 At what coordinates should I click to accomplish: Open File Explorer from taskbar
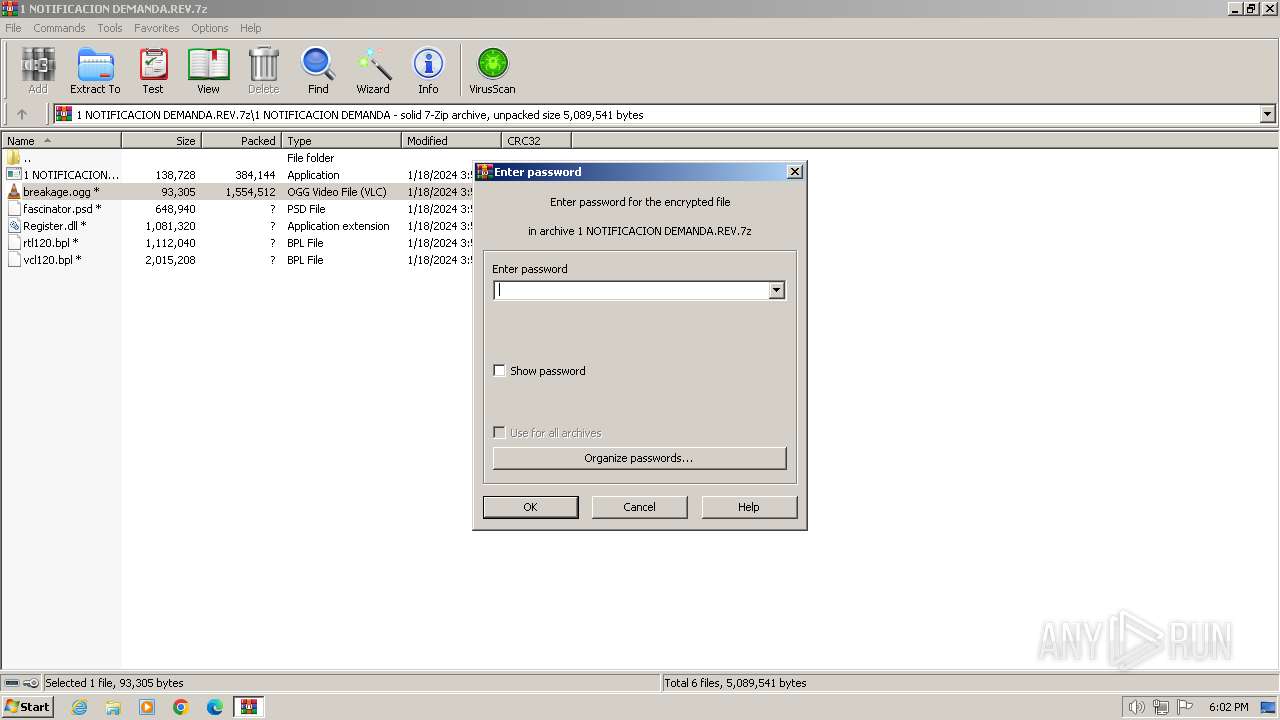pyautogui.click(x=113, y=707)
